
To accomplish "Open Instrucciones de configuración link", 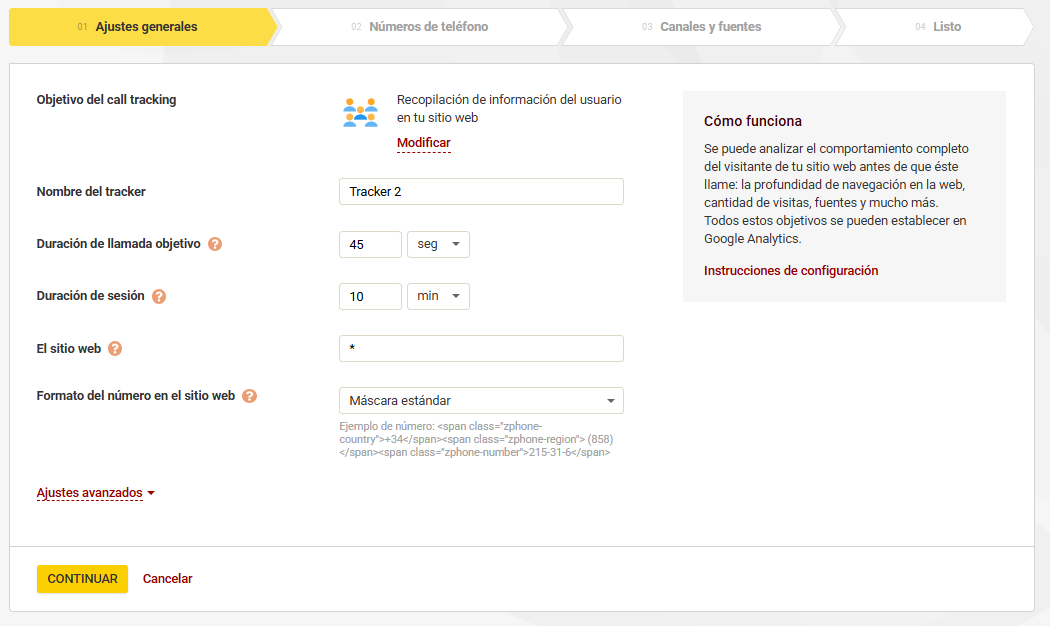I will [x=790, y=271].
